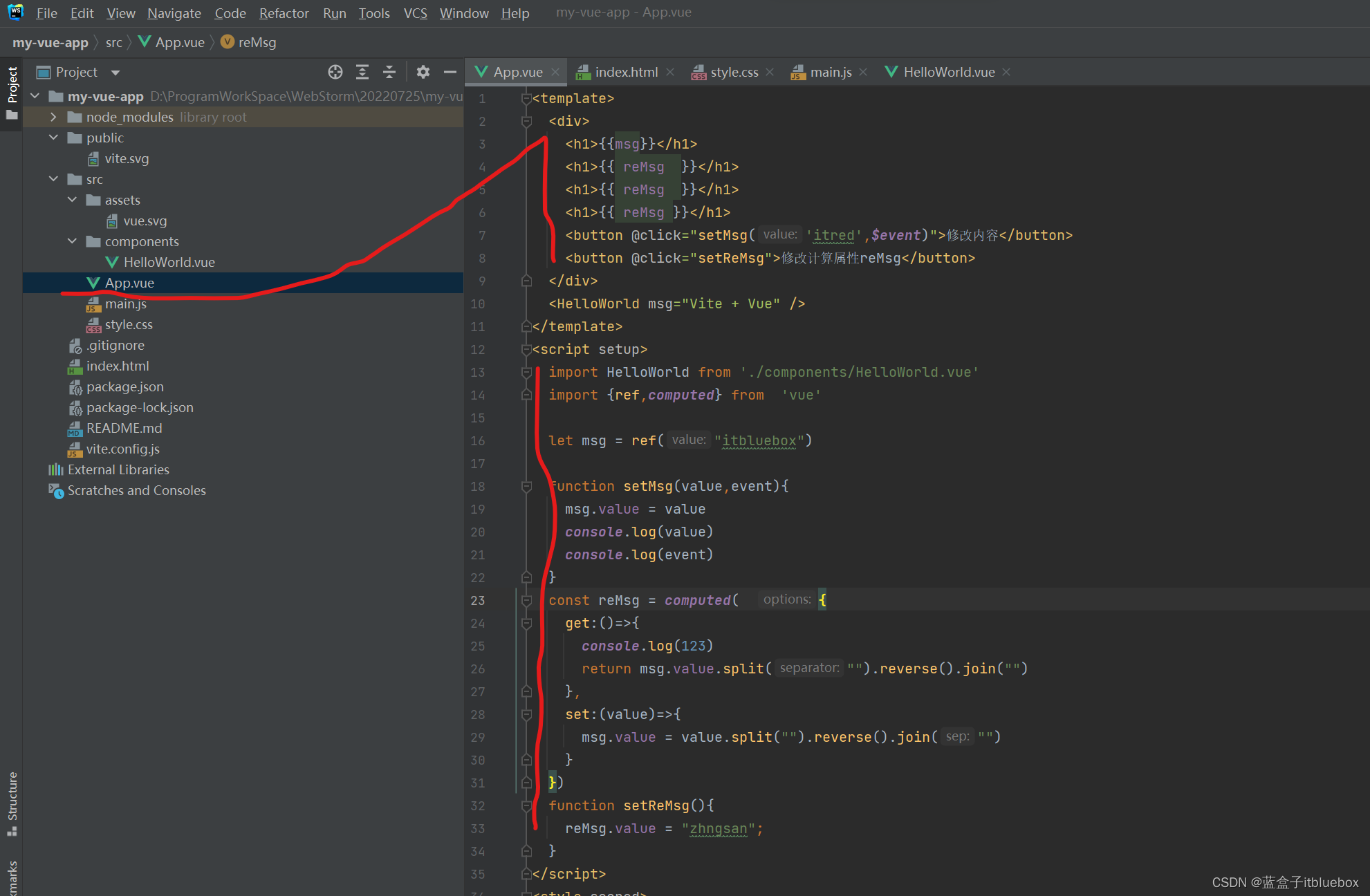Fold the computed call at line 23
Viewport: 1370px width, 896px height.
(526, 600)
